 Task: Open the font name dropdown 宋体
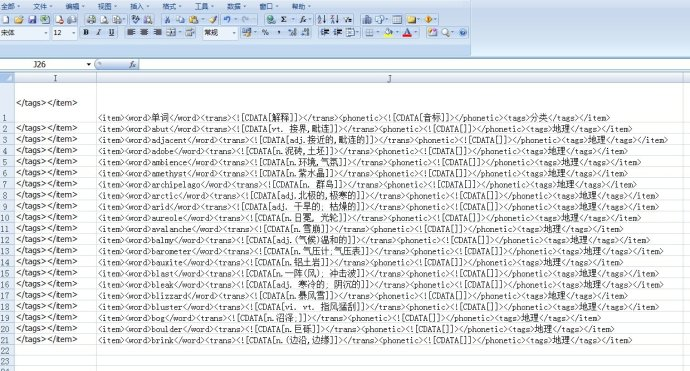coord(25,33)
